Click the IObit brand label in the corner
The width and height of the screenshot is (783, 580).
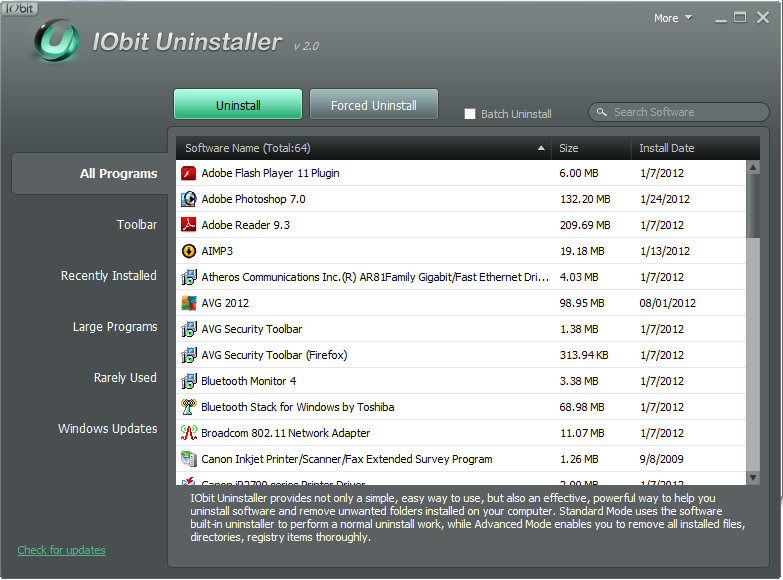19,8
